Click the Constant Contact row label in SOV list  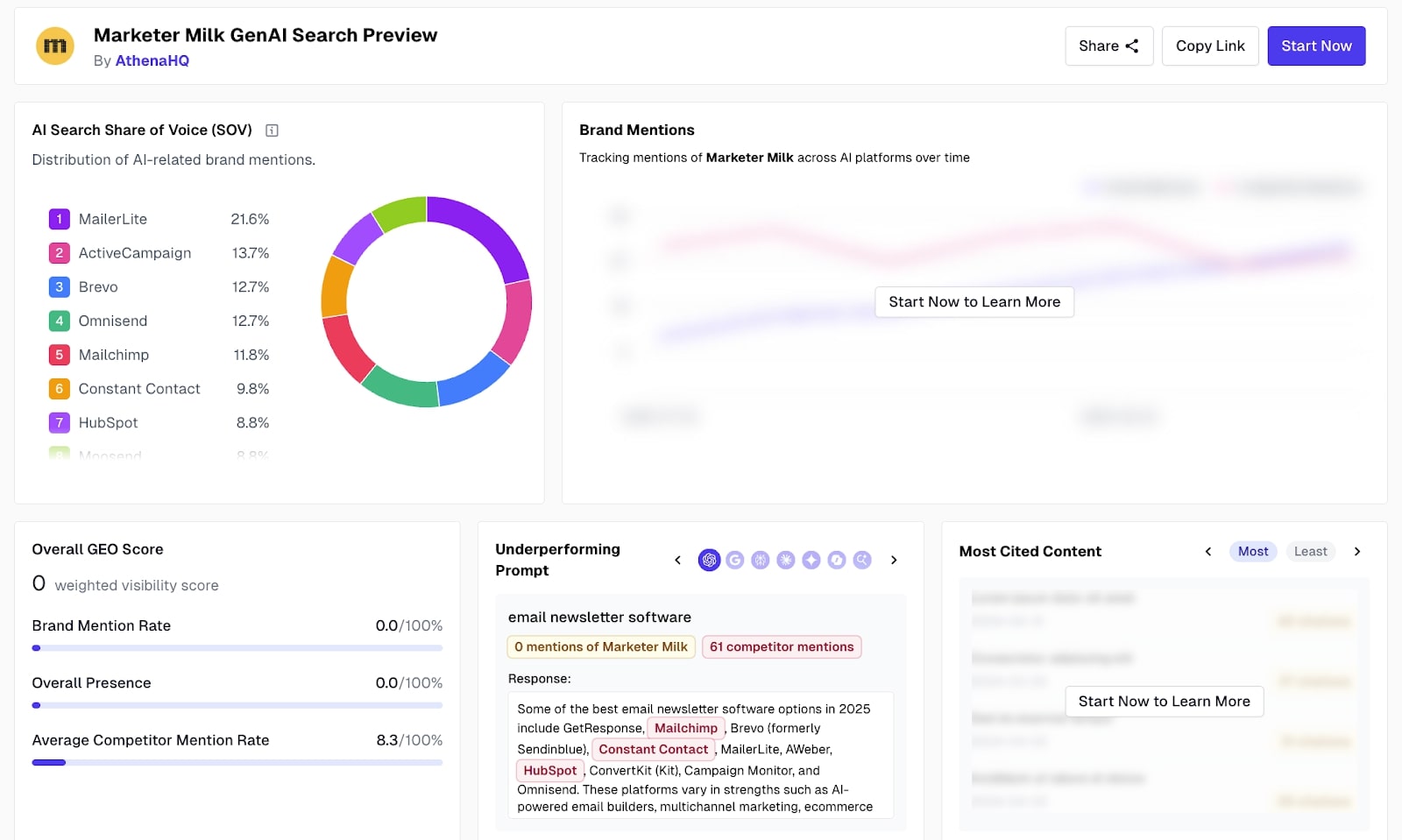139,389
